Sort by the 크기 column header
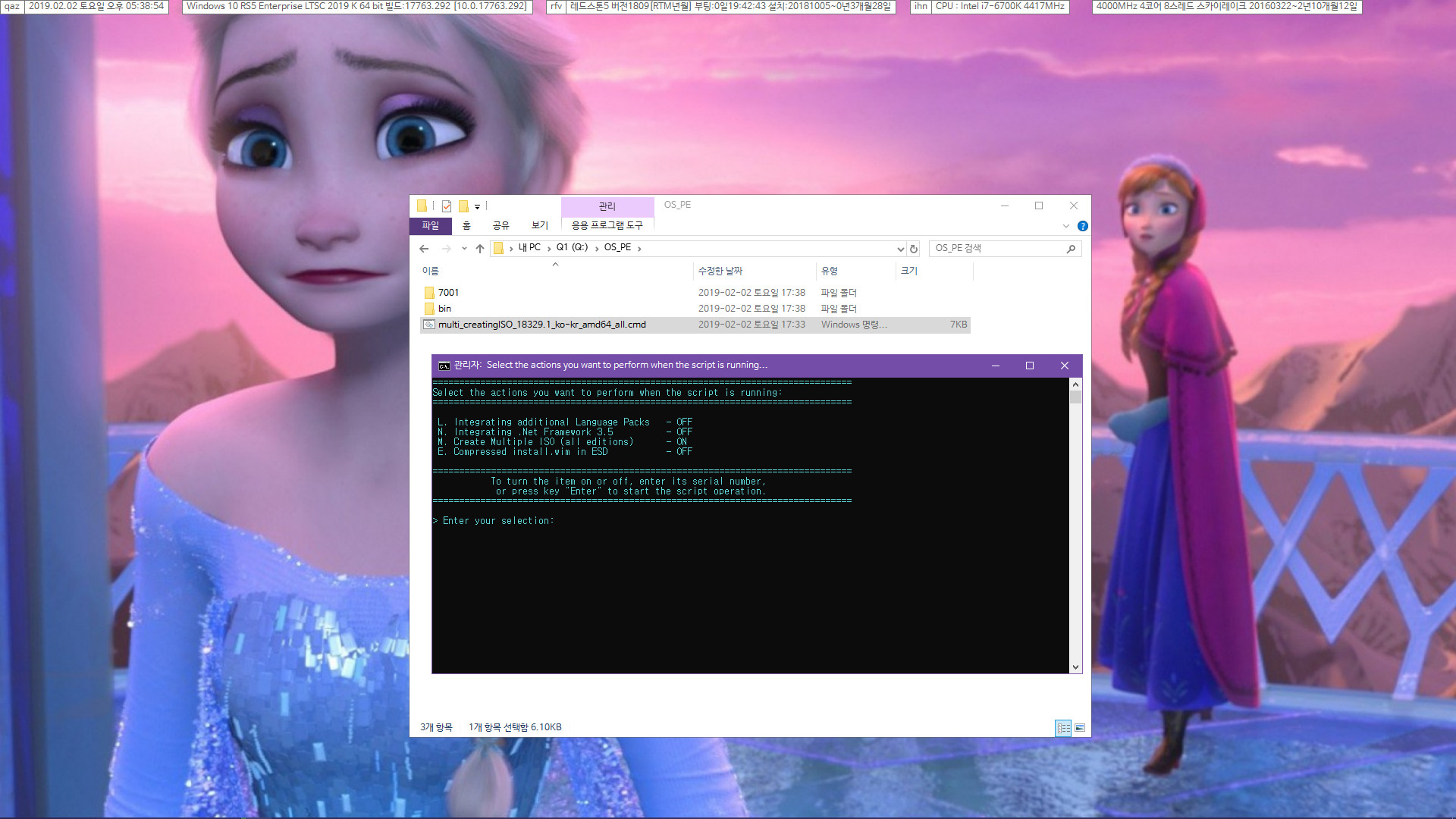 934,271
